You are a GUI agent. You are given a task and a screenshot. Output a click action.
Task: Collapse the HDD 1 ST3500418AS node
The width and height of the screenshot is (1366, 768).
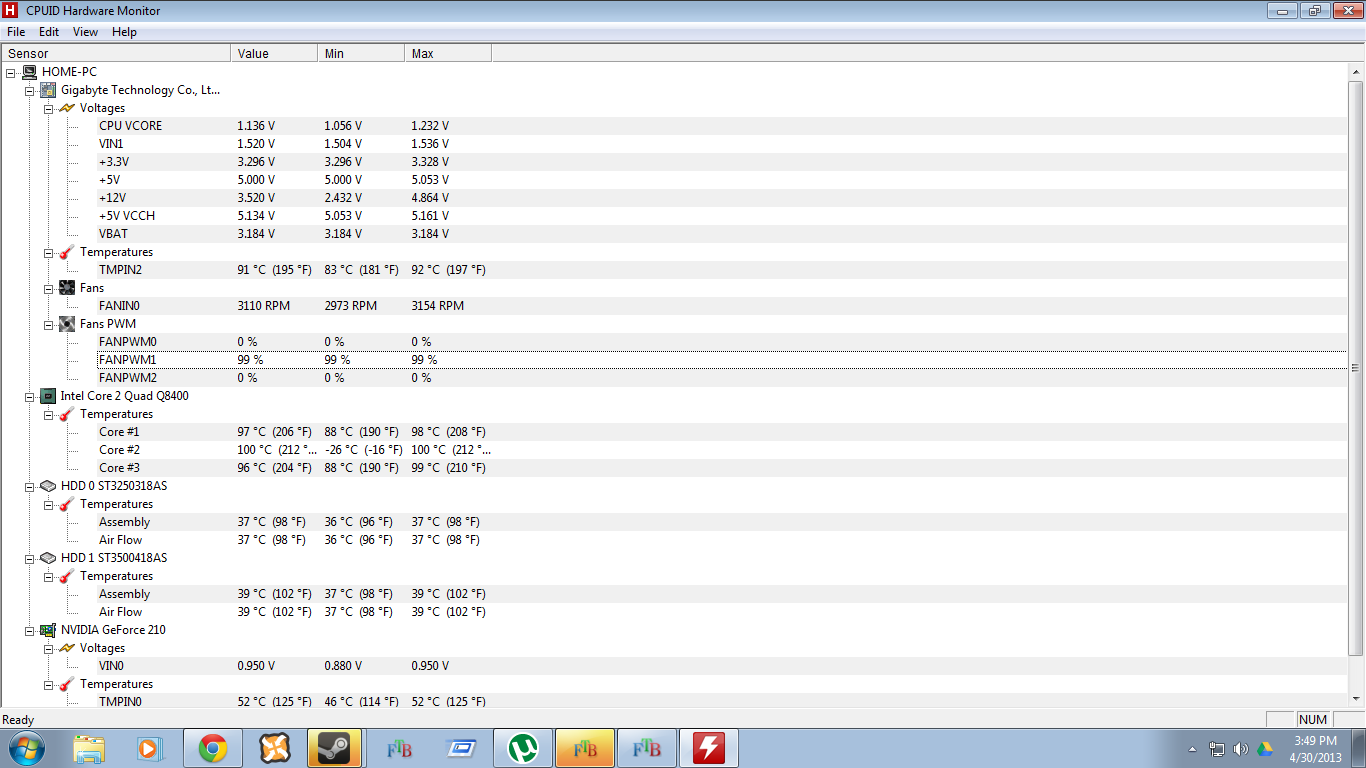[30, 558]
